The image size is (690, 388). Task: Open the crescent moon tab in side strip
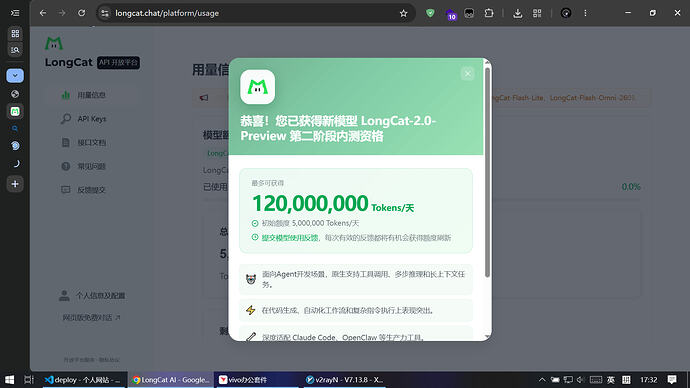(15, 164)
